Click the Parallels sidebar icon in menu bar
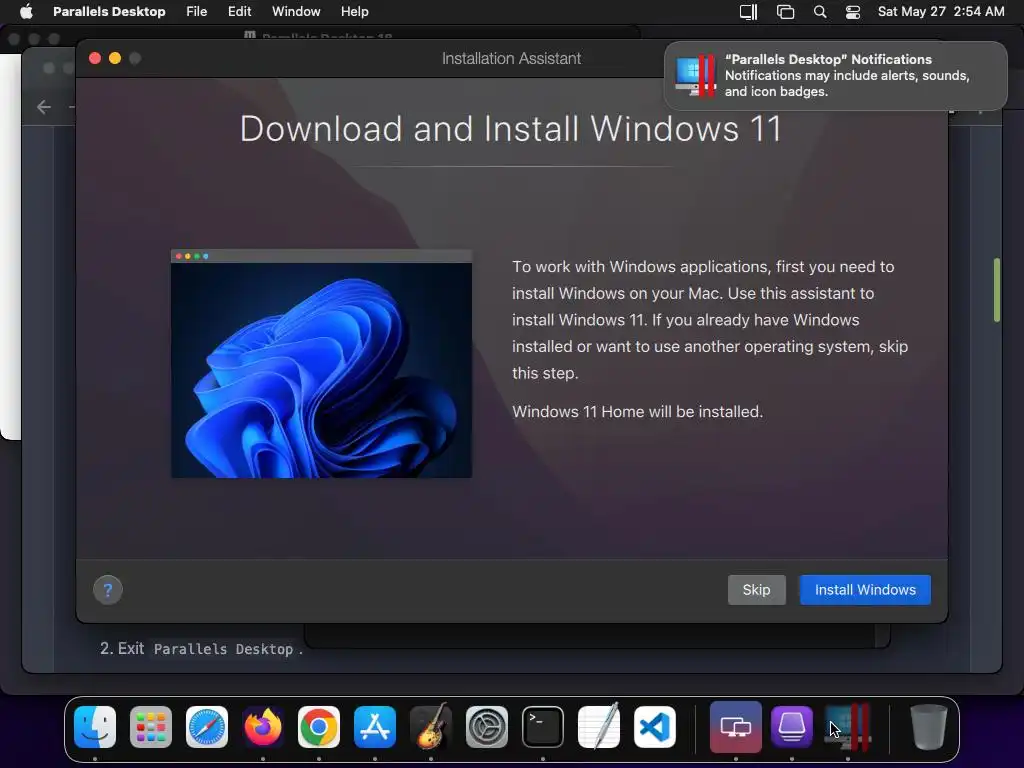The height and width of the screenshot is (768, 1024). 748,12
